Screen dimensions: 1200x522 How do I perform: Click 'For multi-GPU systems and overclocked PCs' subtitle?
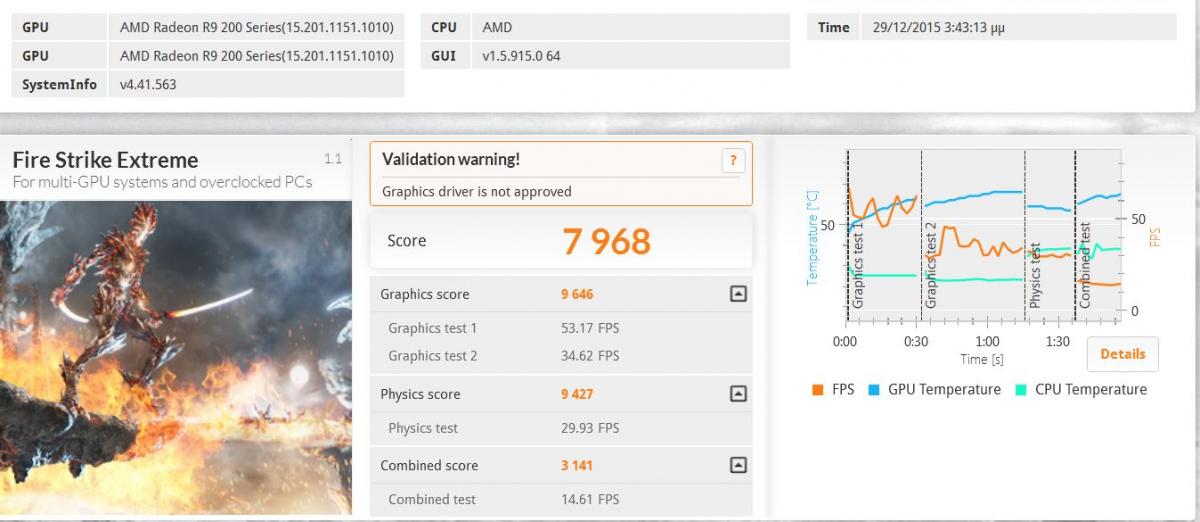pos(162,182)
